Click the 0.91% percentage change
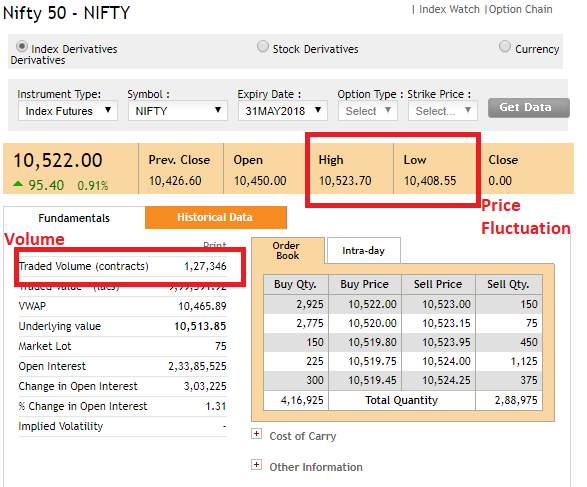 point(93,185)
